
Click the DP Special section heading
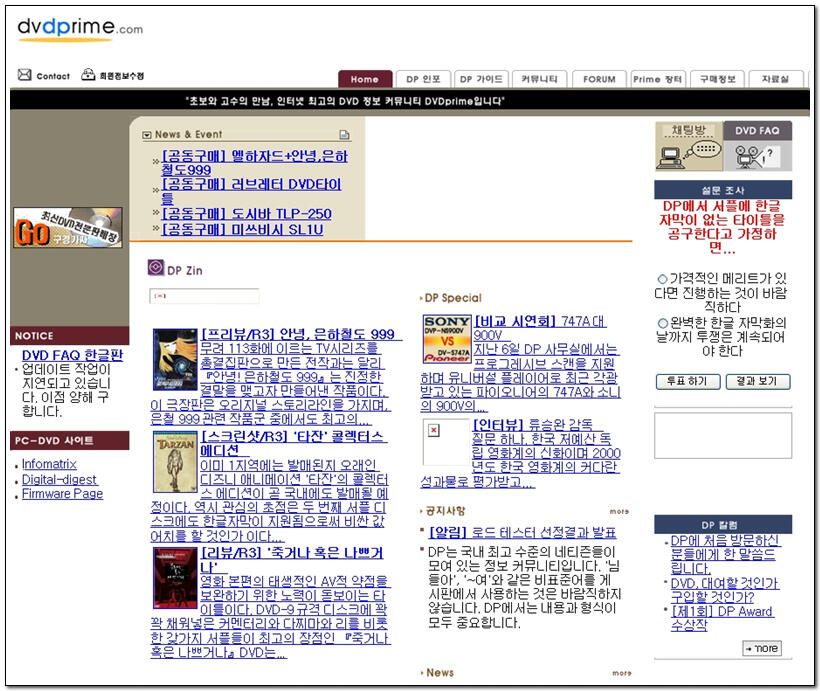[x=453, y=298]
